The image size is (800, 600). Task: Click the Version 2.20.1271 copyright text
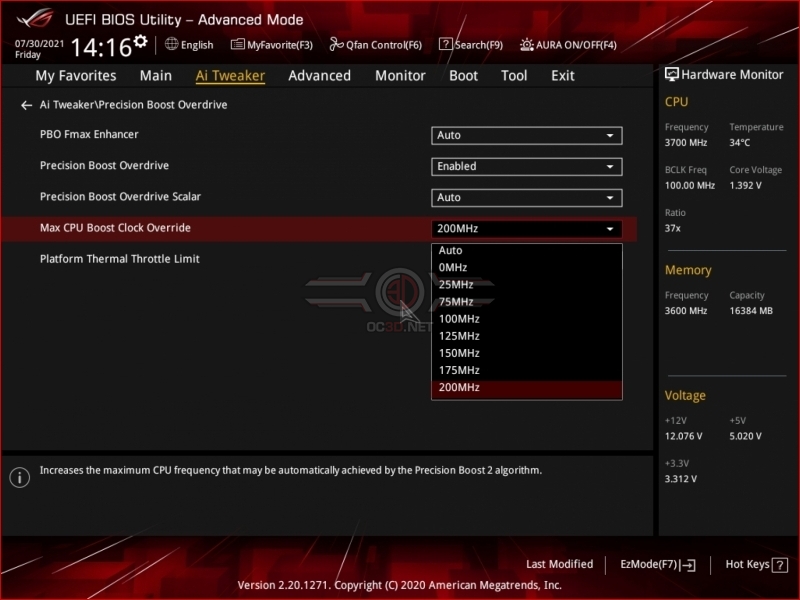tap(399, 585)
